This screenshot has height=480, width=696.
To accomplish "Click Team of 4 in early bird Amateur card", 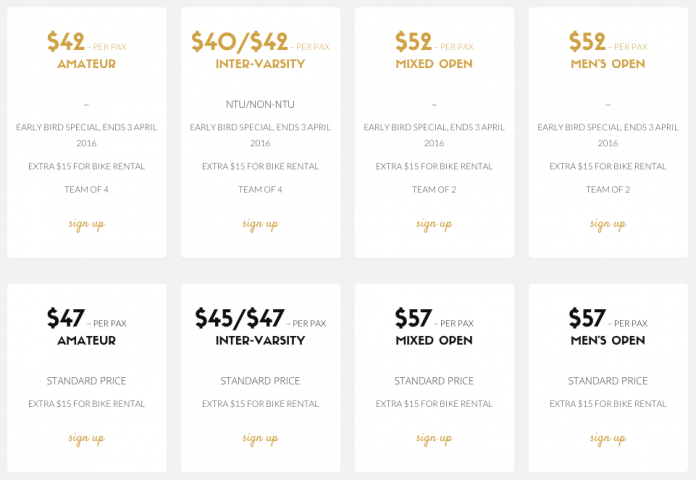I will point(87,190).
